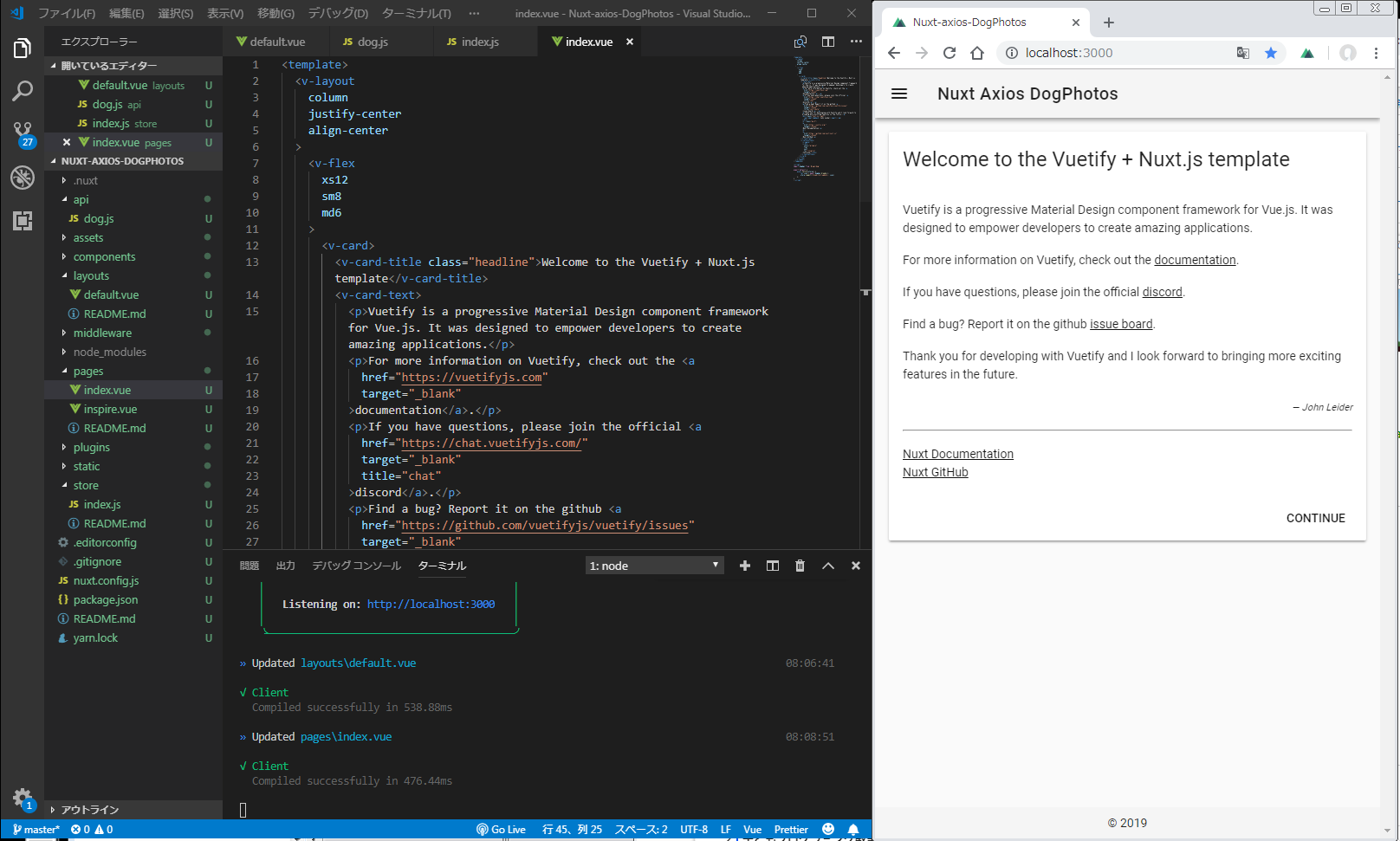Open the Chrome three-dot menu
Screen dimensions: 1400x841
click(x=1376, y=53)
